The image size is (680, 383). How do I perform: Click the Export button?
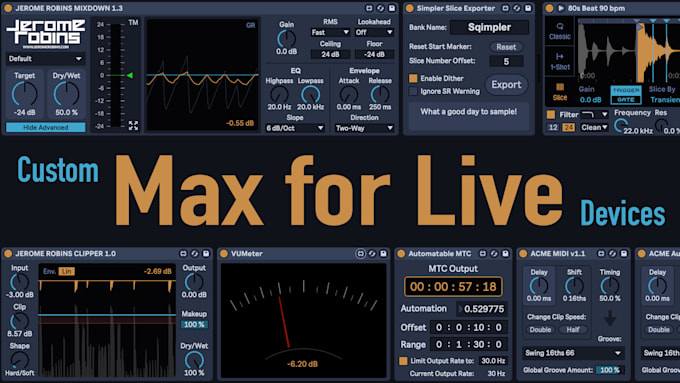point(506,85)
